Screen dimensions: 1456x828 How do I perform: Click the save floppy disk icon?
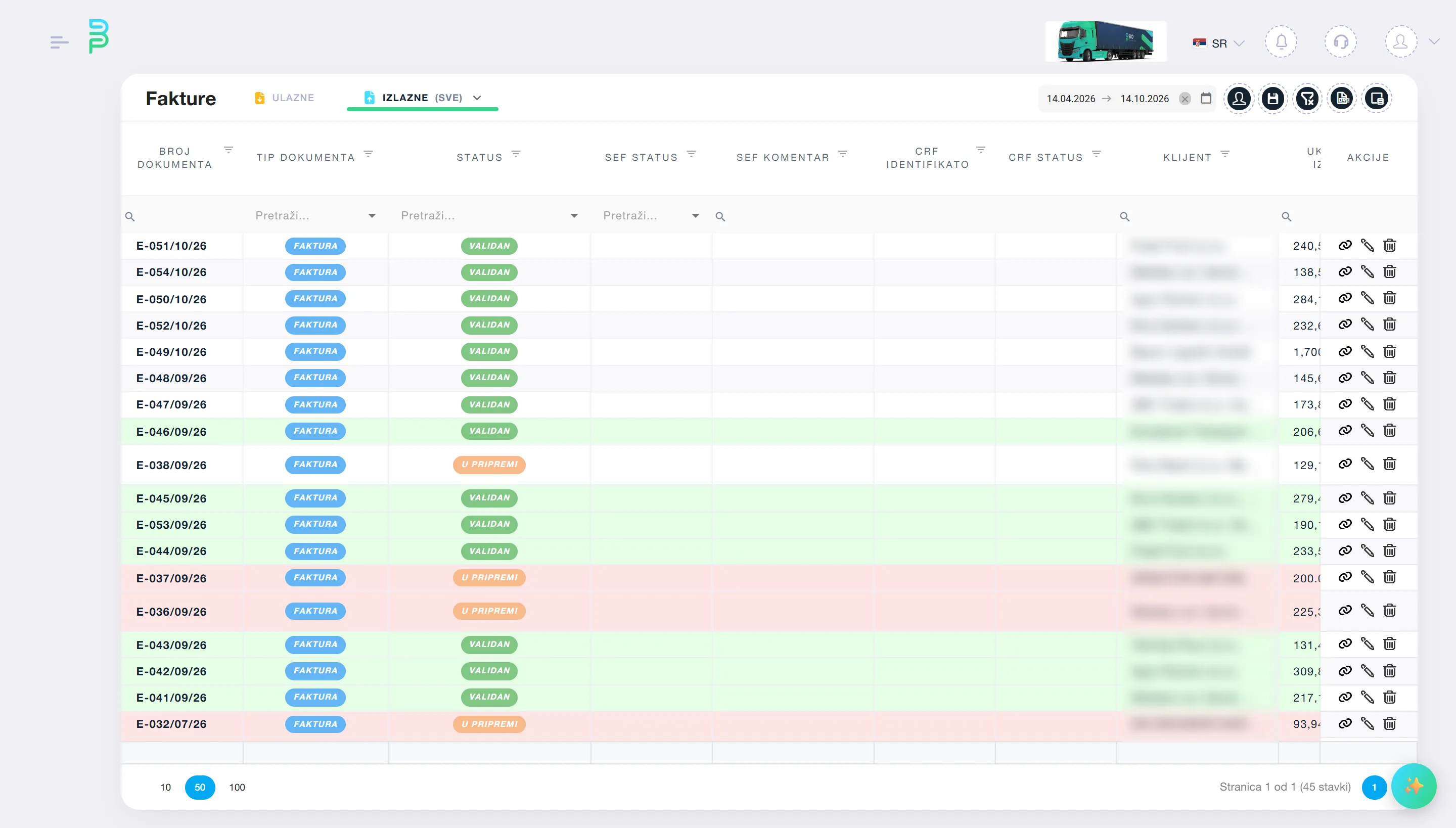click(x=1273, y=99)
